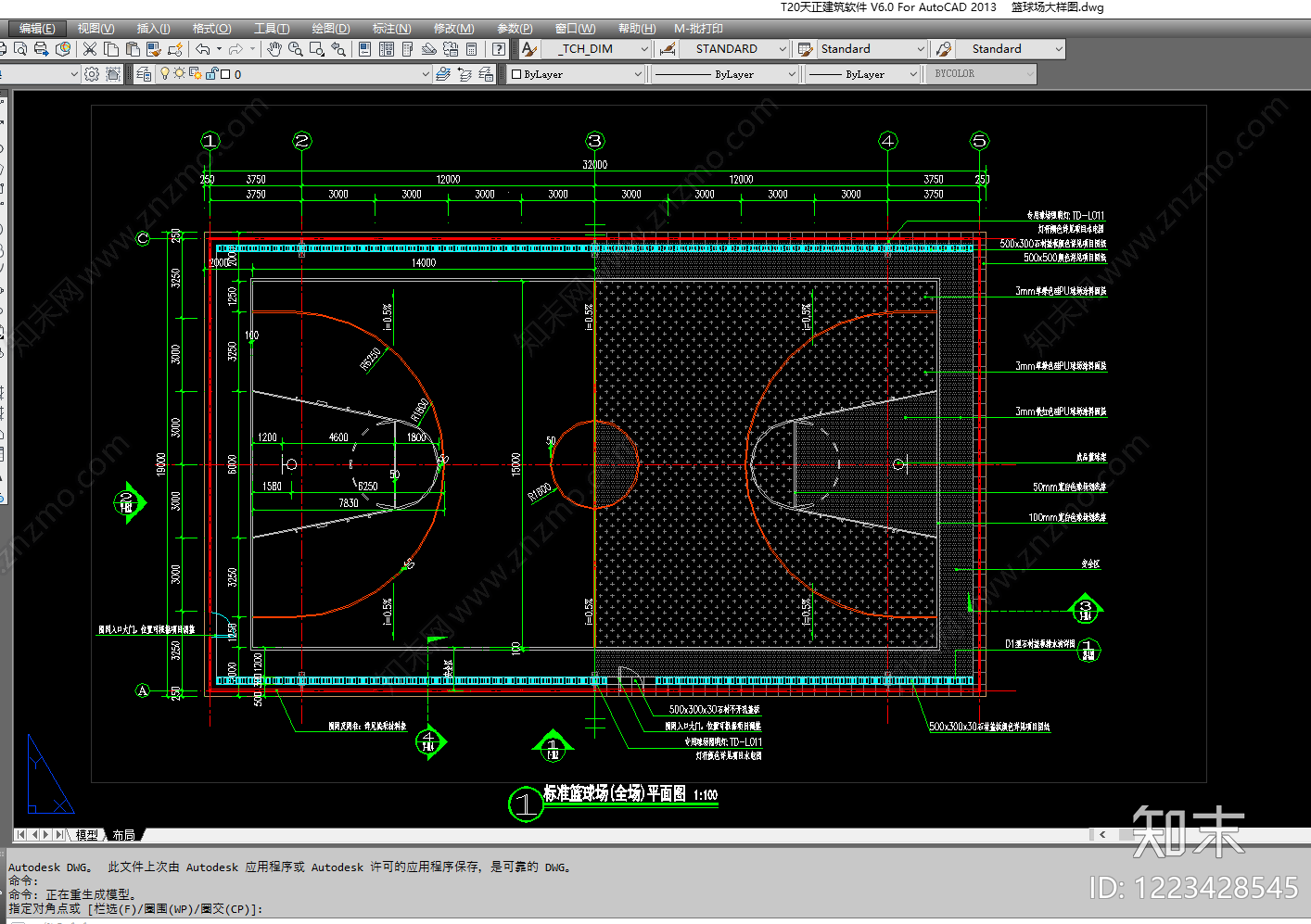The image size is (1311, 924).
Task: Open the table style Standard dropdown
Action: [x=920, y=49]
